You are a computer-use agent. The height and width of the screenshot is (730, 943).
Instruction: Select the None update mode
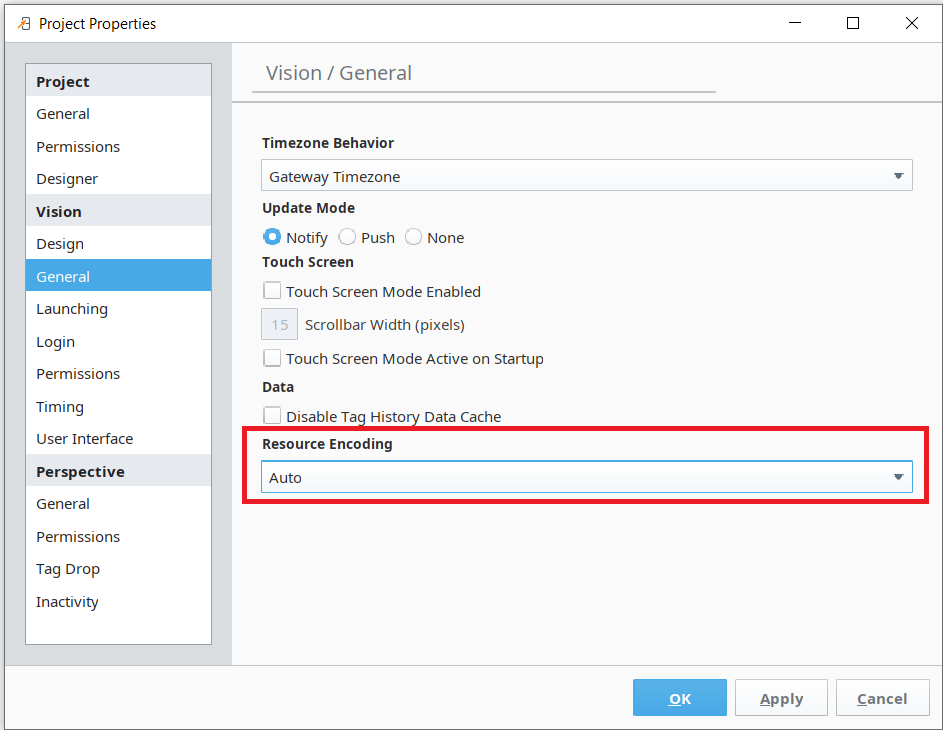click(412, 237)
